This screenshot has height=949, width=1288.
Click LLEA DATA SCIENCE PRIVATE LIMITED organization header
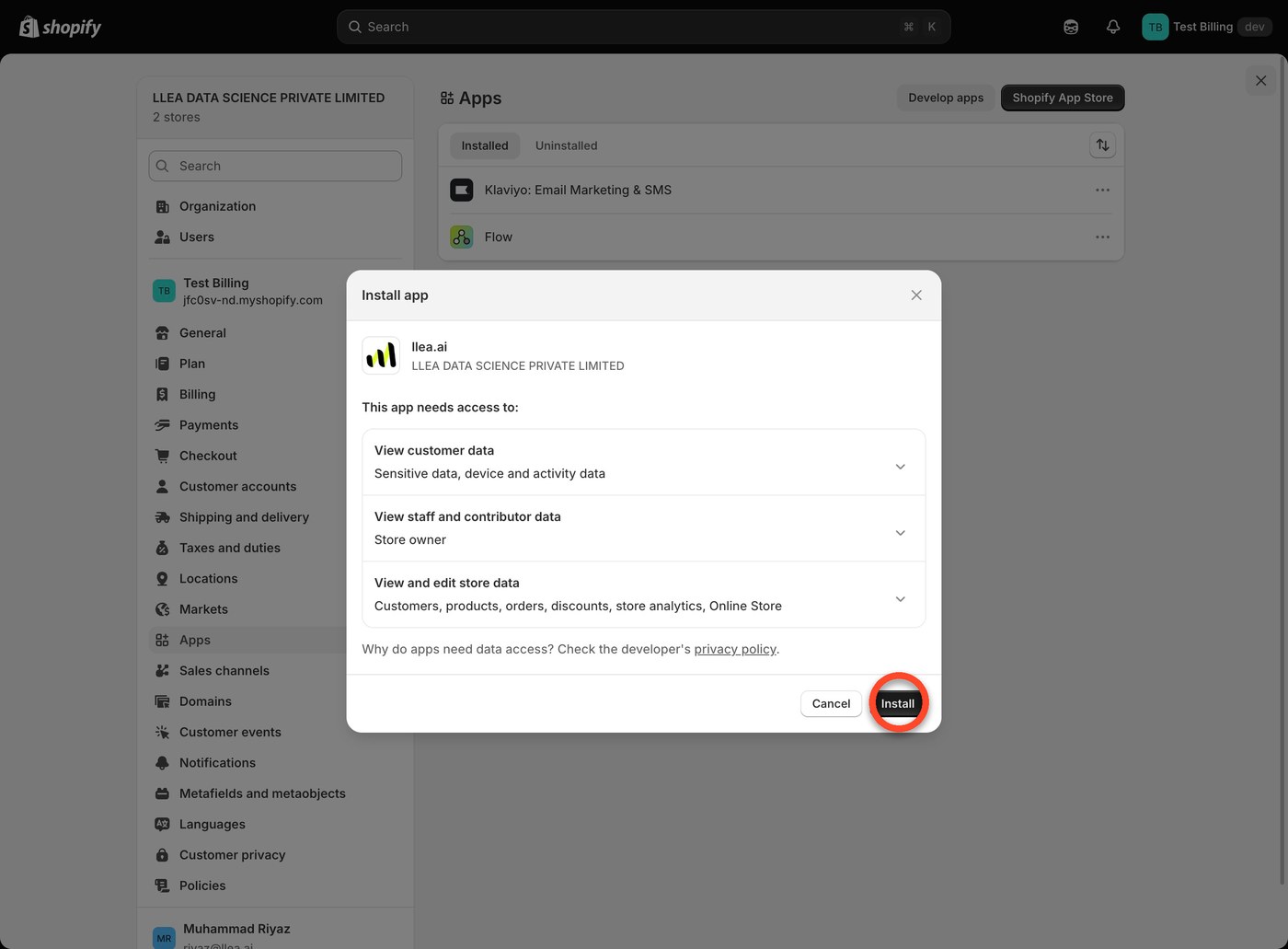coord(275,107)
